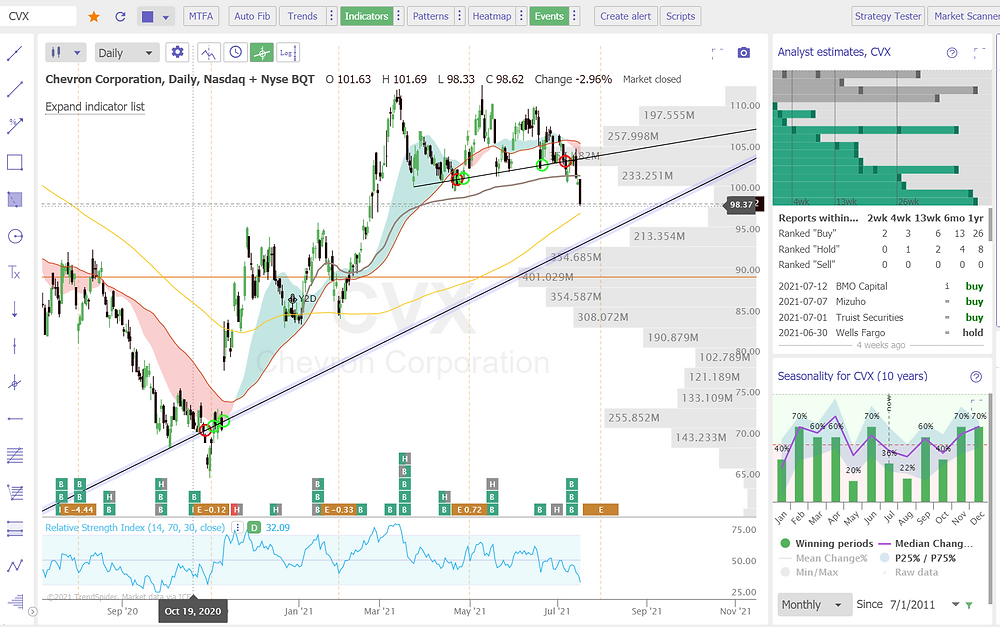Toggle the Trends button

coord(302,17)
